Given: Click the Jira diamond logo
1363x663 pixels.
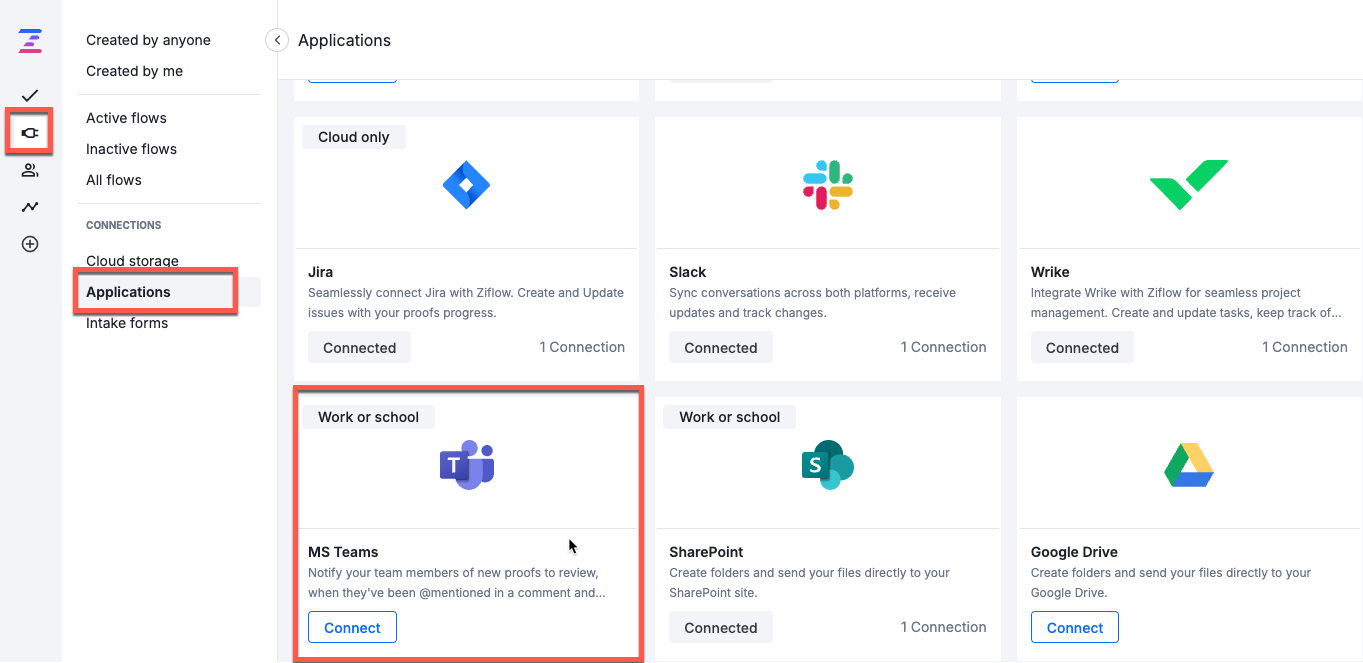Looking at the screenshot, I should click(466, 184).
